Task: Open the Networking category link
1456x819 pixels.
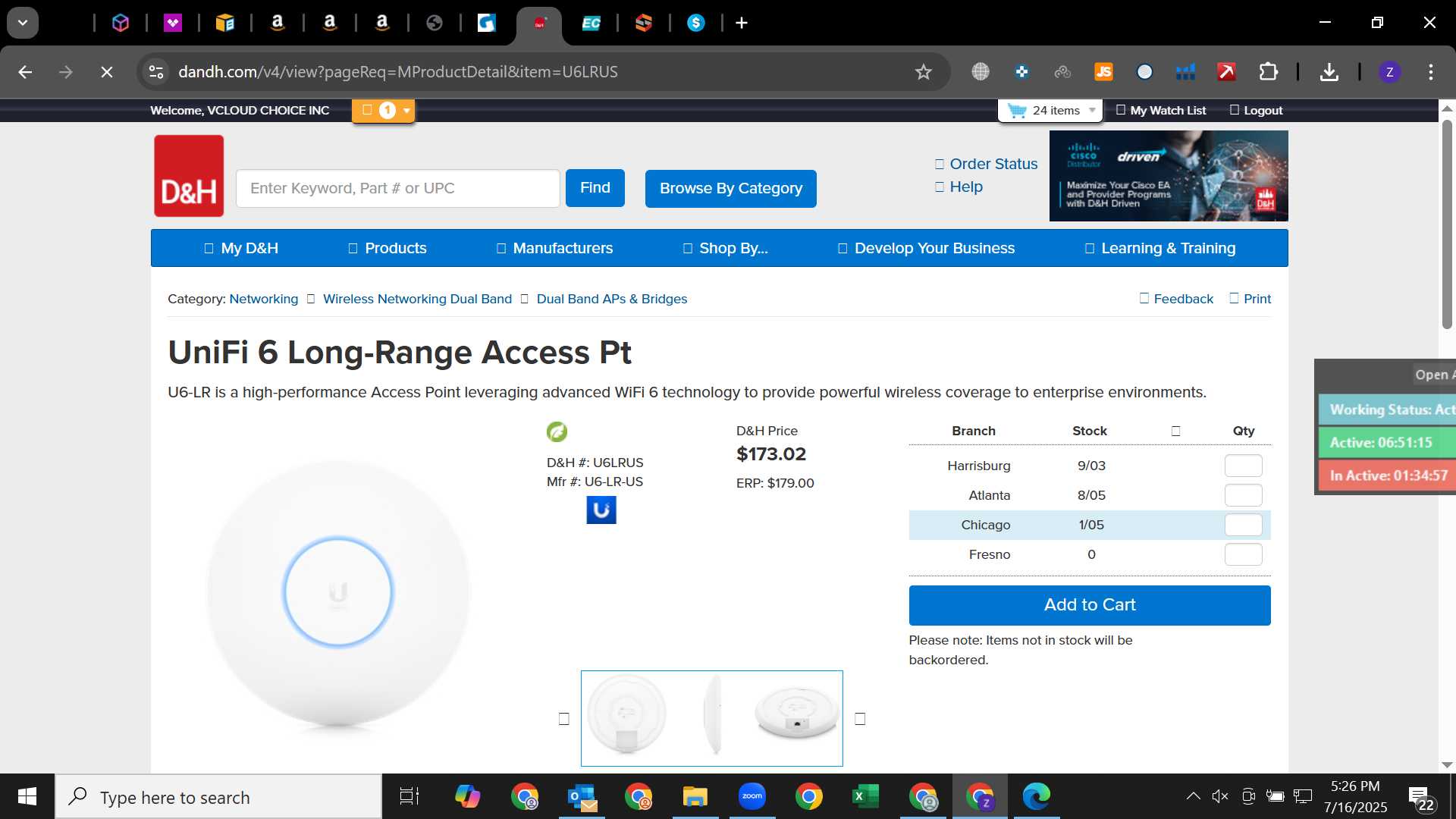Action: click(x=264, y=299)
